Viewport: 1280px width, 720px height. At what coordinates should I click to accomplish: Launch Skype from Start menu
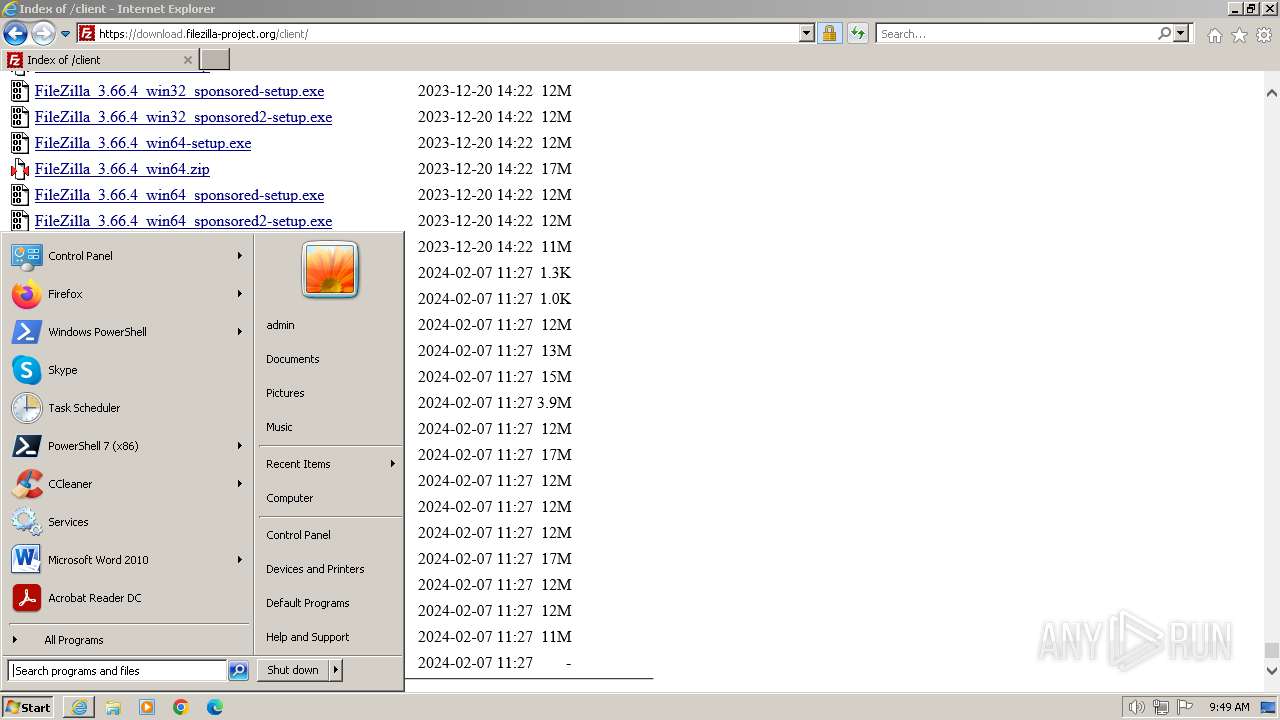coord(127,370)
